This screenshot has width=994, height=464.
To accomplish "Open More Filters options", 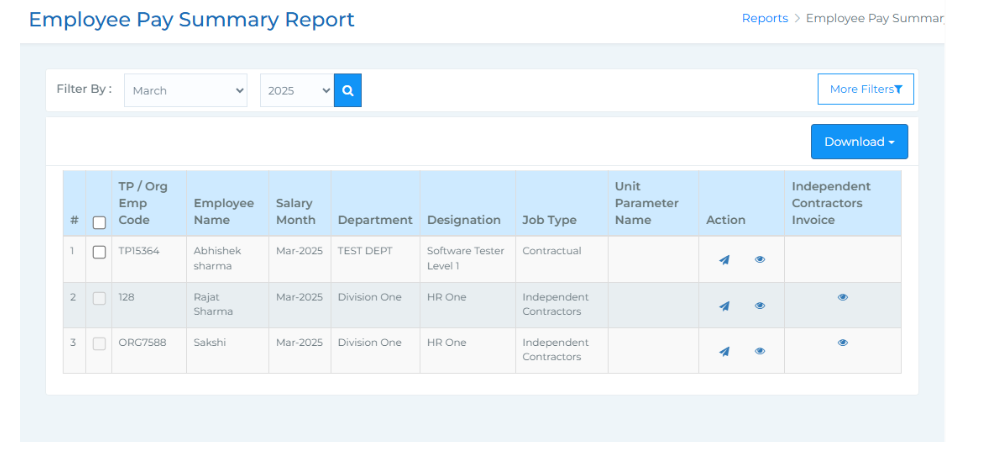I will (865, 89).
